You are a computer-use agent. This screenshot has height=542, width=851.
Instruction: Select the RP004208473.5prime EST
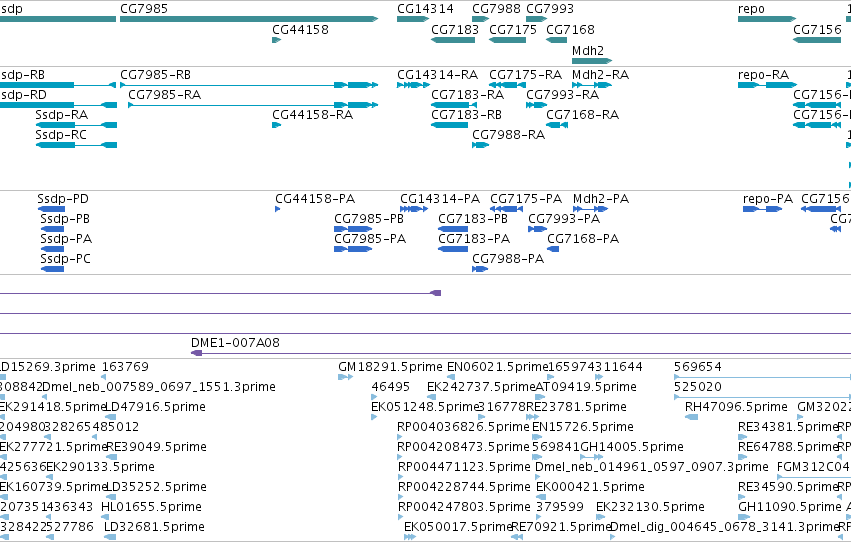[x=401, y=457]
